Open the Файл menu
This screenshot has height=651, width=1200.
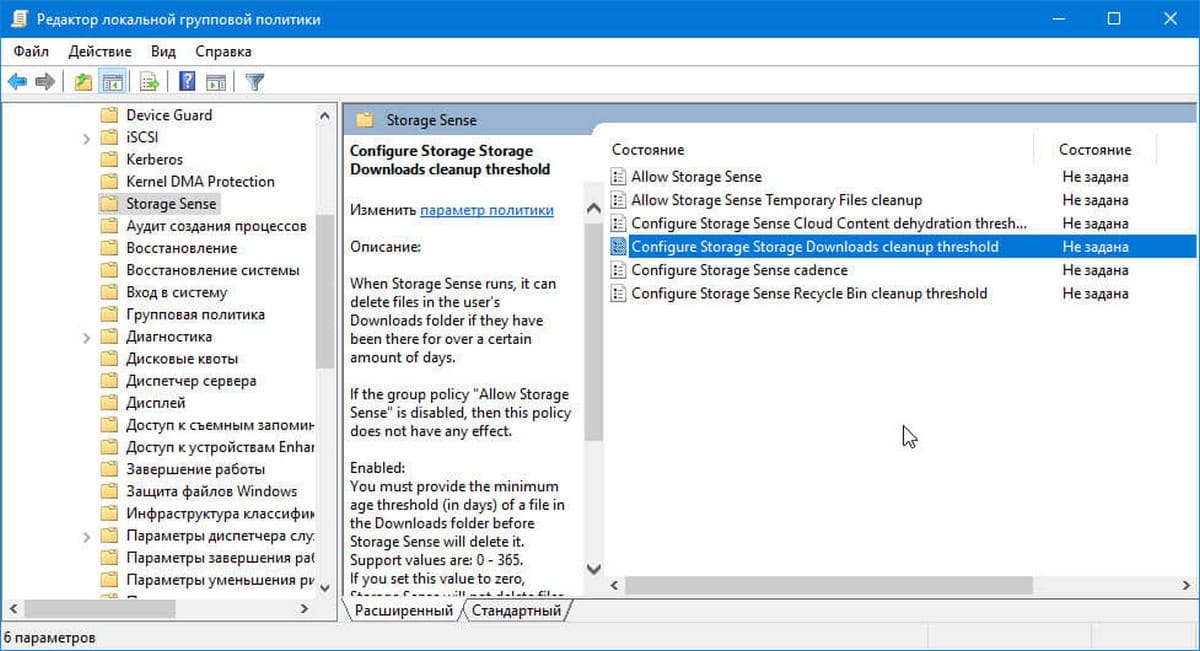32,51
